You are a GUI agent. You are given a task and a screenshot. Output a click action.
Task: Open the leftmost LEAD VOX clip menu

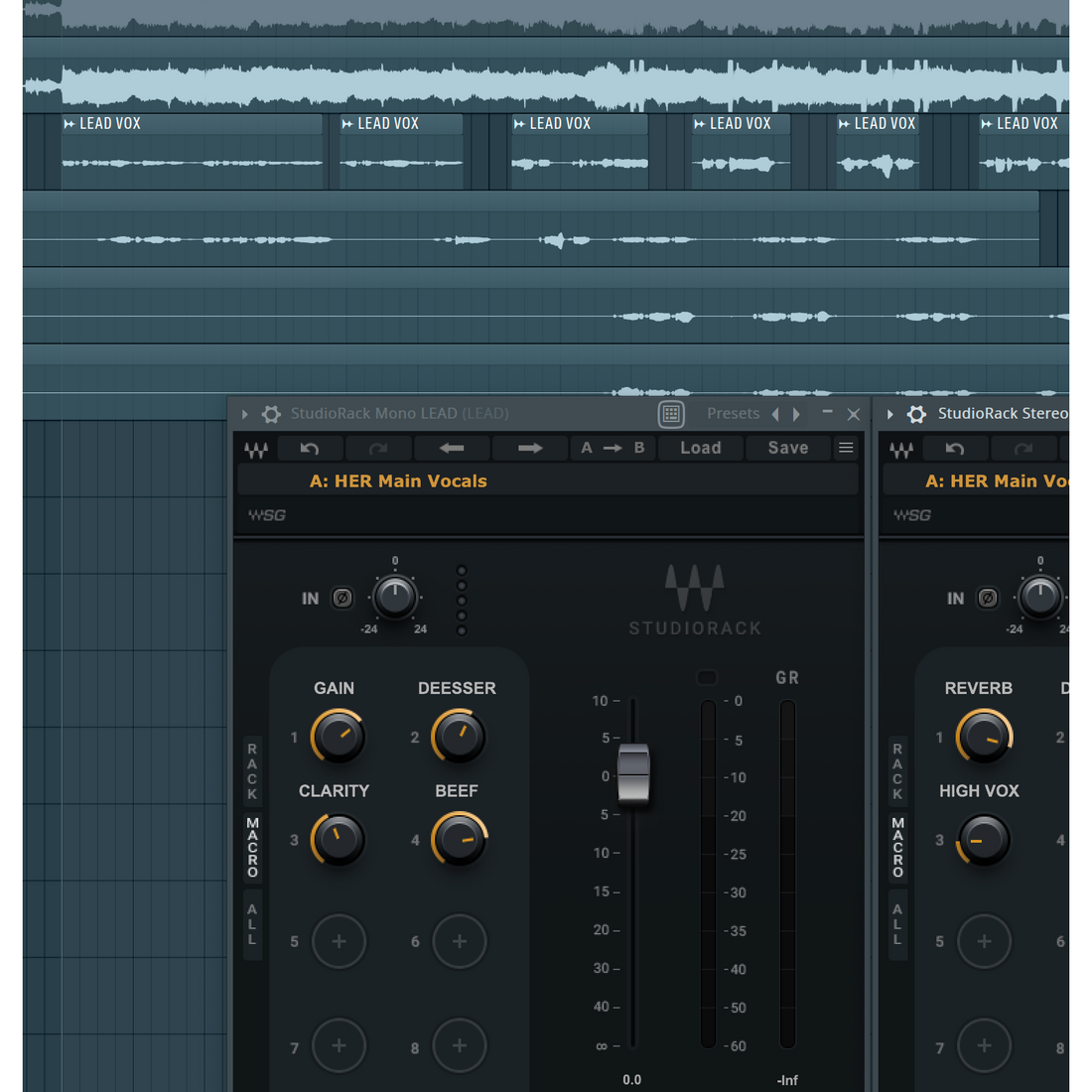[x=68, y=124]
